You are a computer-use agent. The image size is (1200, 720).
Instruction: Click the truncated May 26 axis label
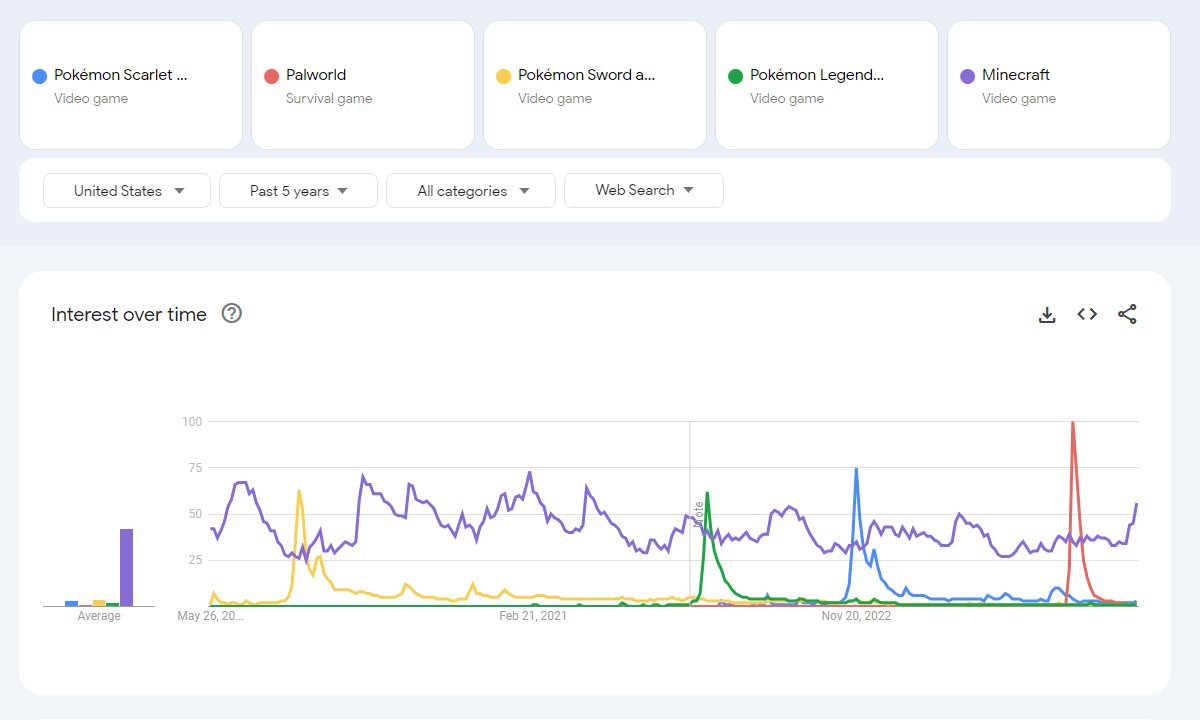point(210,616)
